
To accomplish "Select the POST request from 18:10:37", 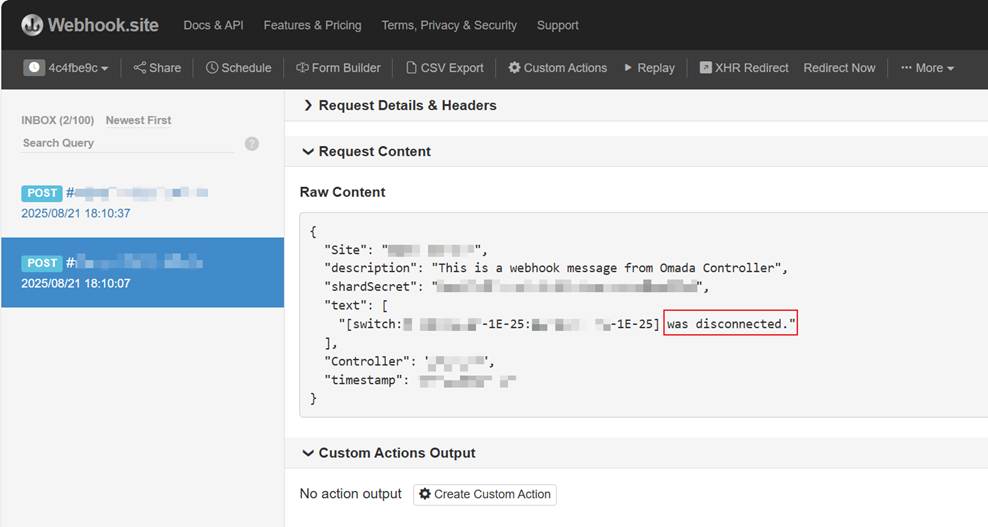I will 142,202.
